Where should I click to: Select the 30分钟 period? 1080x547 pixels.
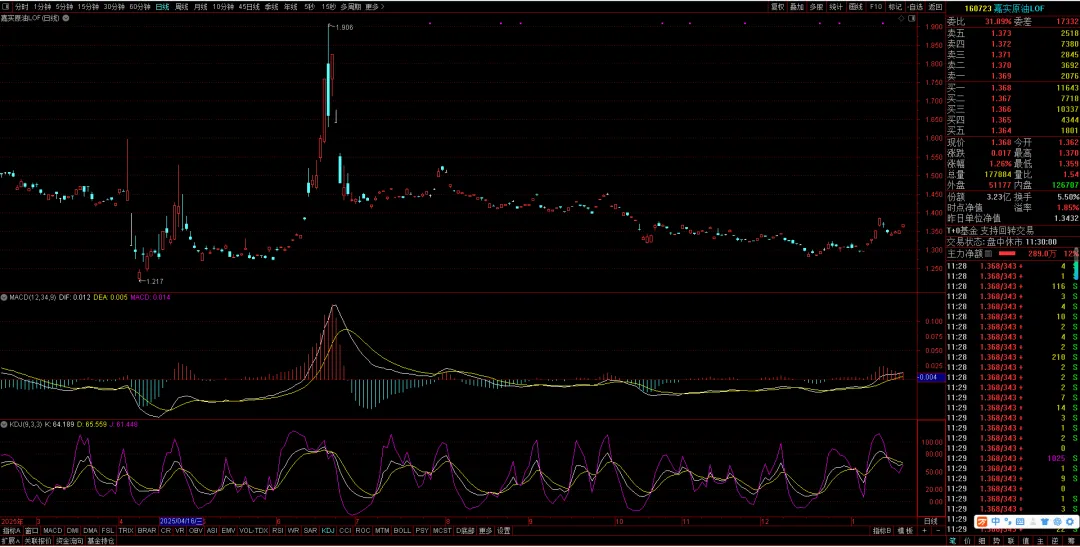114,6
